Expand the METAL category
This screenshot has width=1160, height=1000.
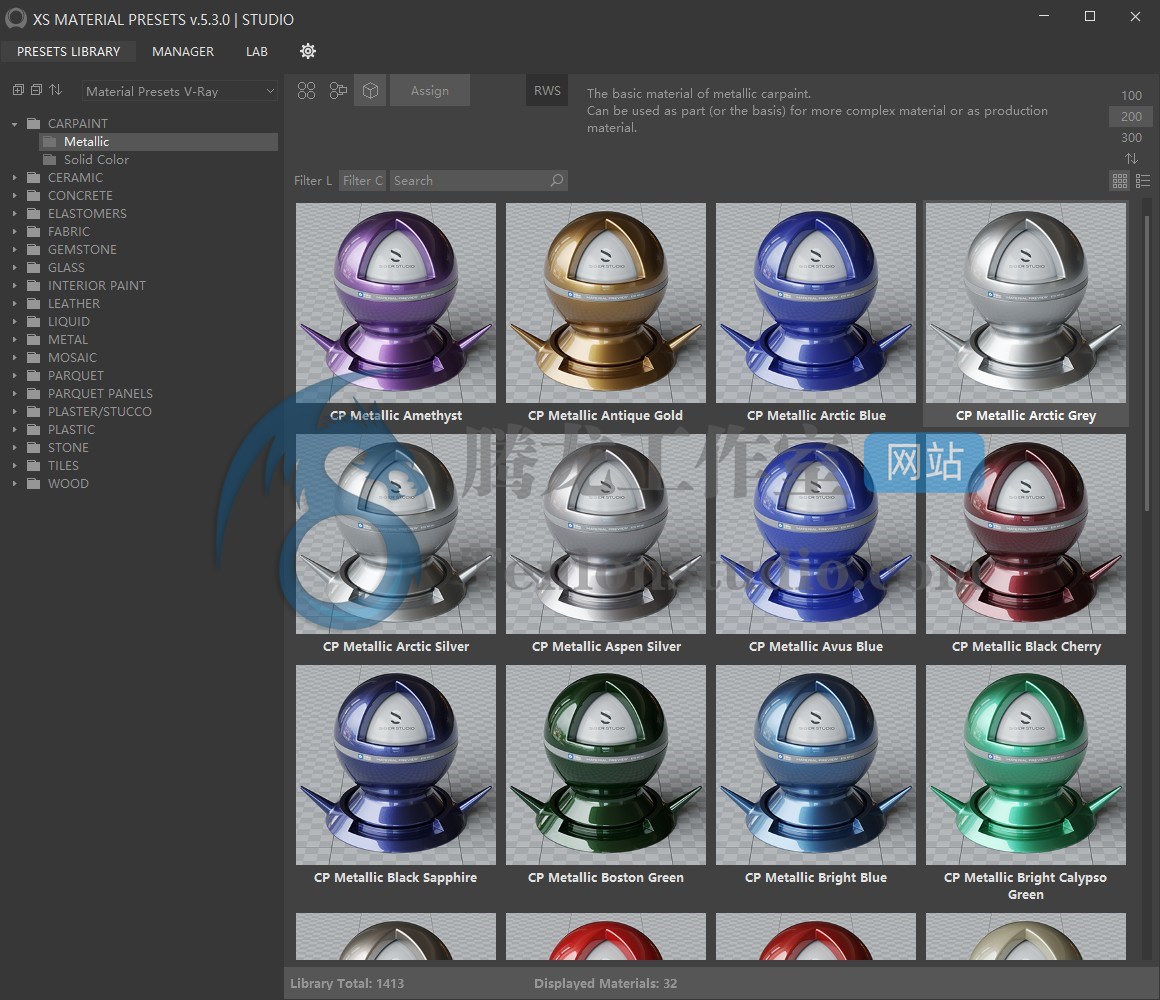click(14, 339)
